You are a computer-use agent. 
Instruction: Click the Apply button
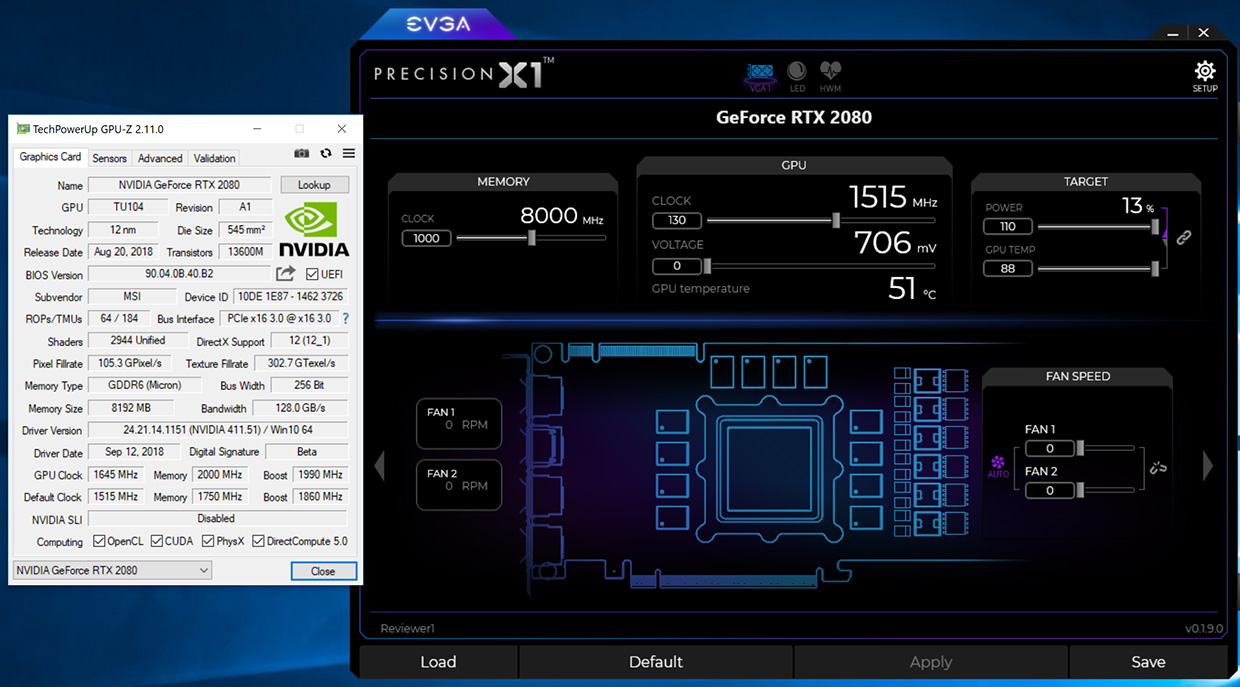tap(931, 662)
